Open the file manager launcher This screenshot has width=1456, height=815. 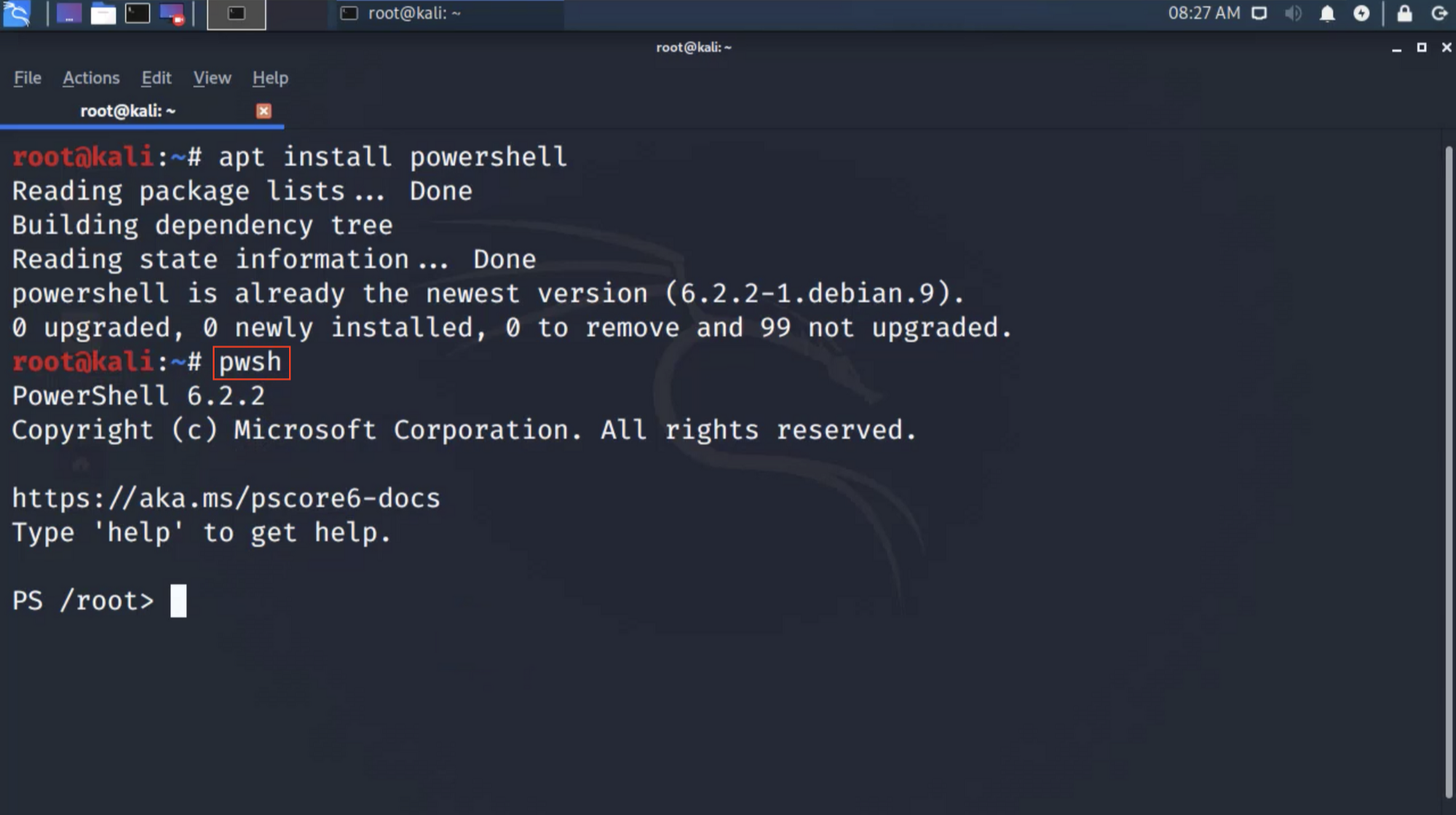point(103,14)
